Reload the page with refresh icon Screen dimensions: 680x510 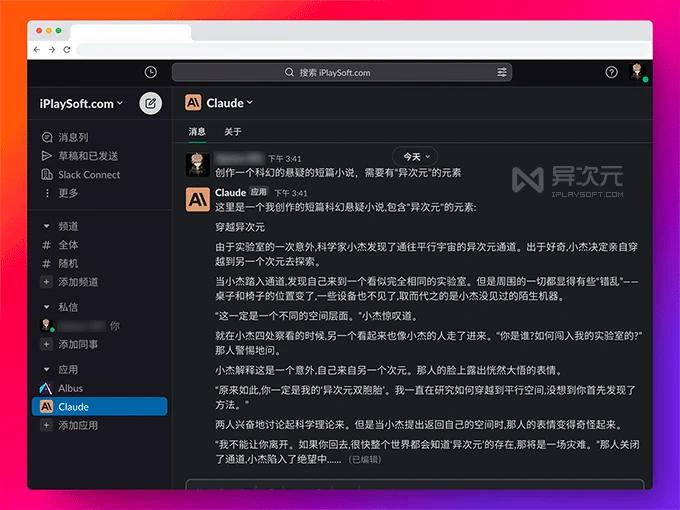(67, 50)
